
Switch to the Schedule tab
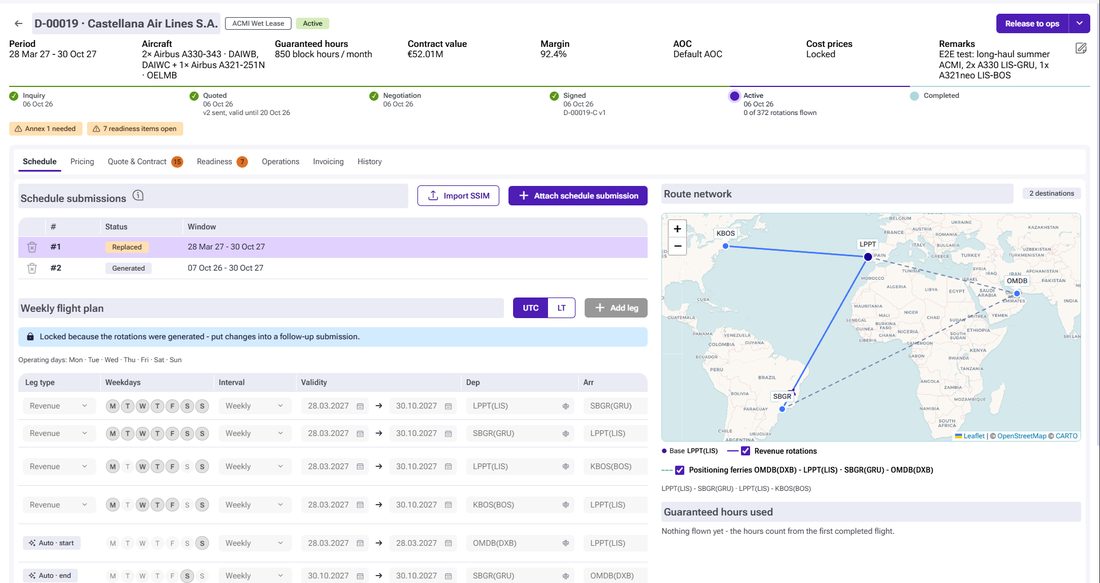tap(39, 161)
